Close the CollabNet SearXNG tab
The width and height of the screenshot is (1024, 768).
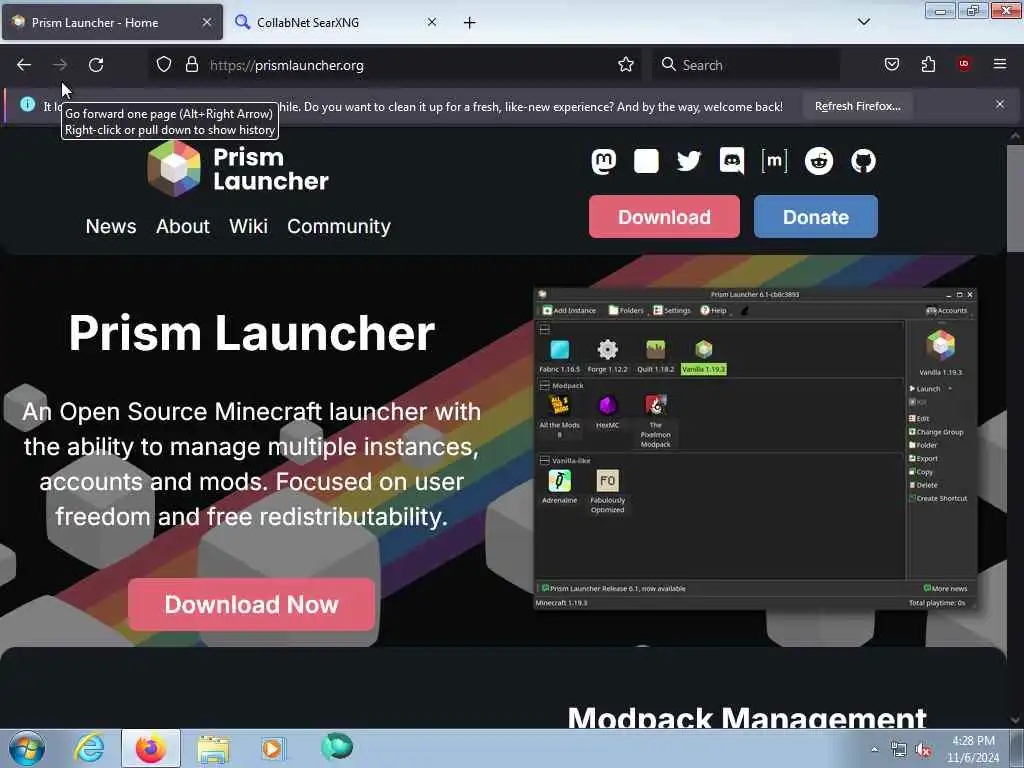[x=432, y=22]
